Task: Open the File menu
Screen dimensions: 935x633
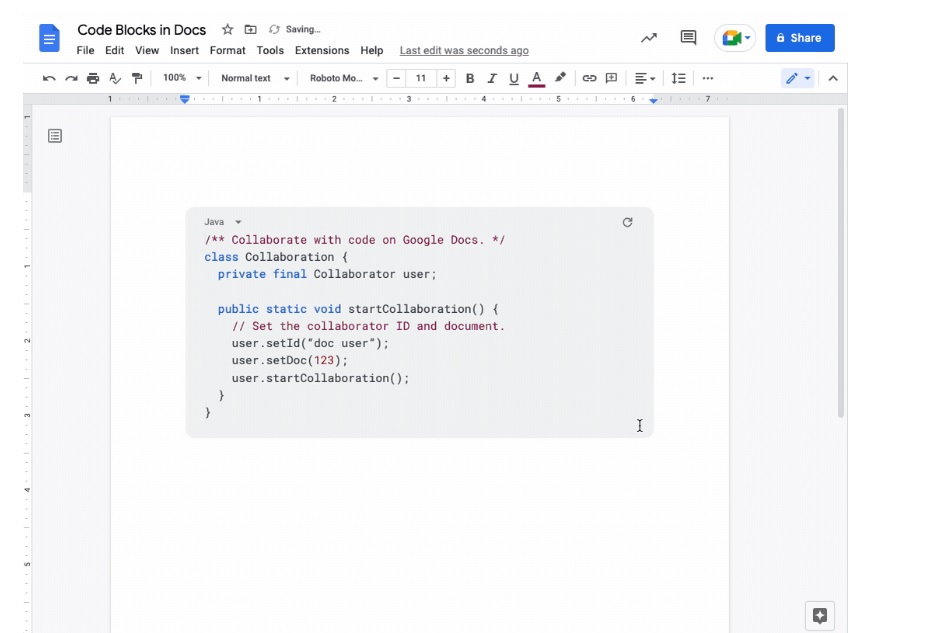Action: tap(85, 51)
